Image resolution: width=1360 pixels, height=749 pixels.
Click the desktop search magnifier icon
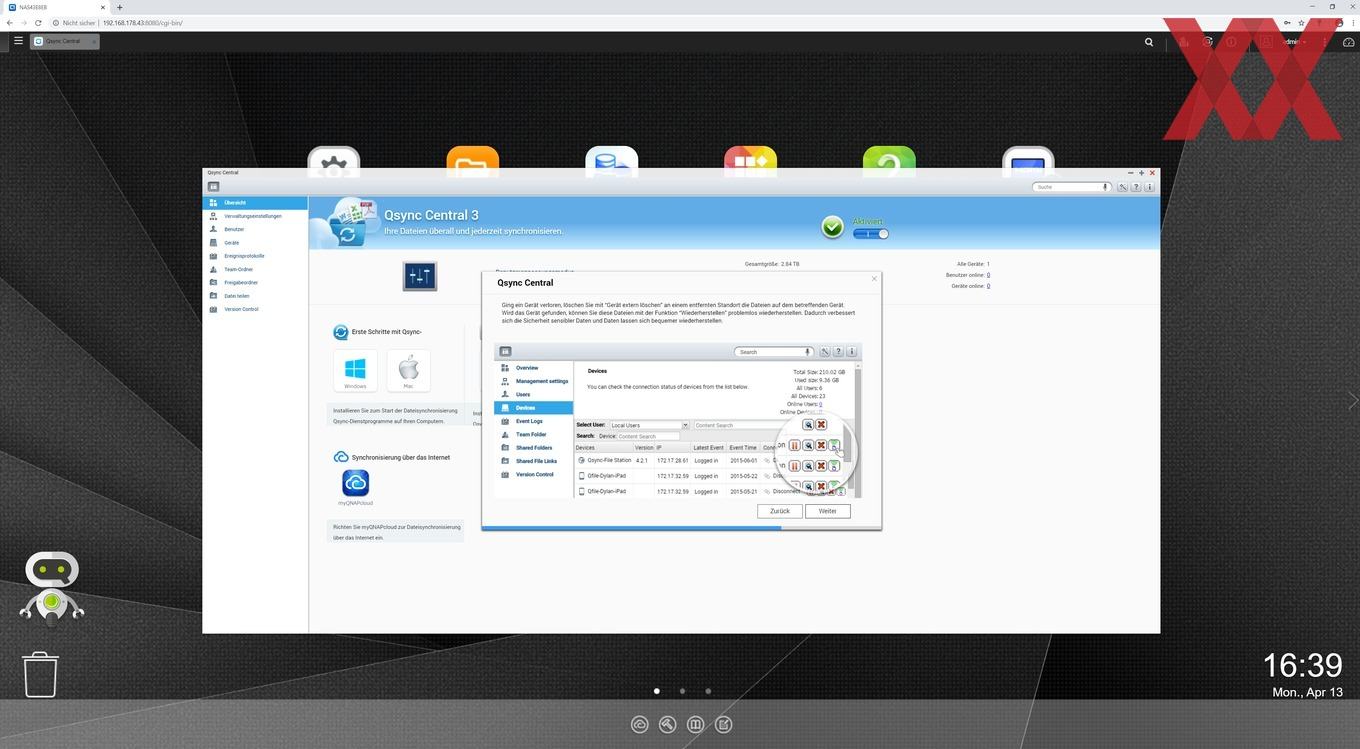pyautogui.click(x=1149, y=42)
